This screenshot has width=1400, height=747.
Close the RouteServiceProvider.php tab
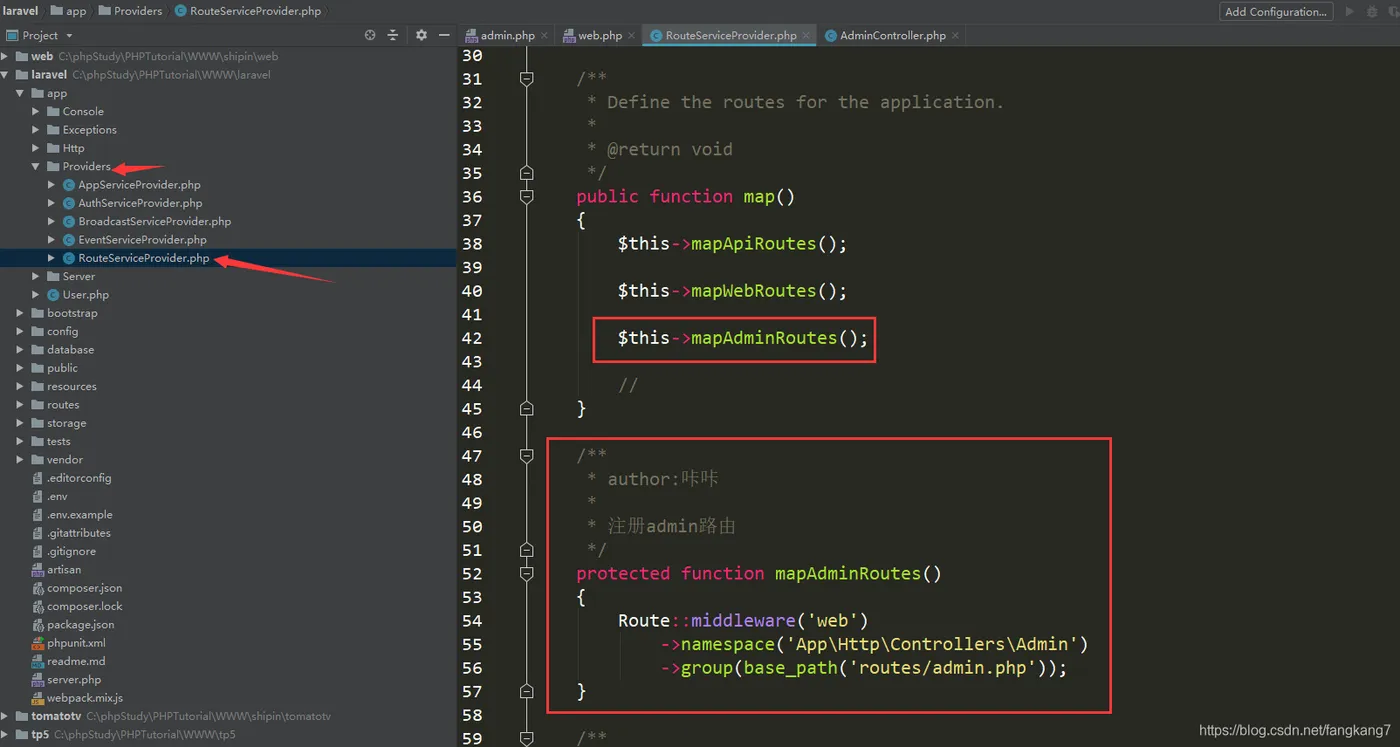point(807,35)
